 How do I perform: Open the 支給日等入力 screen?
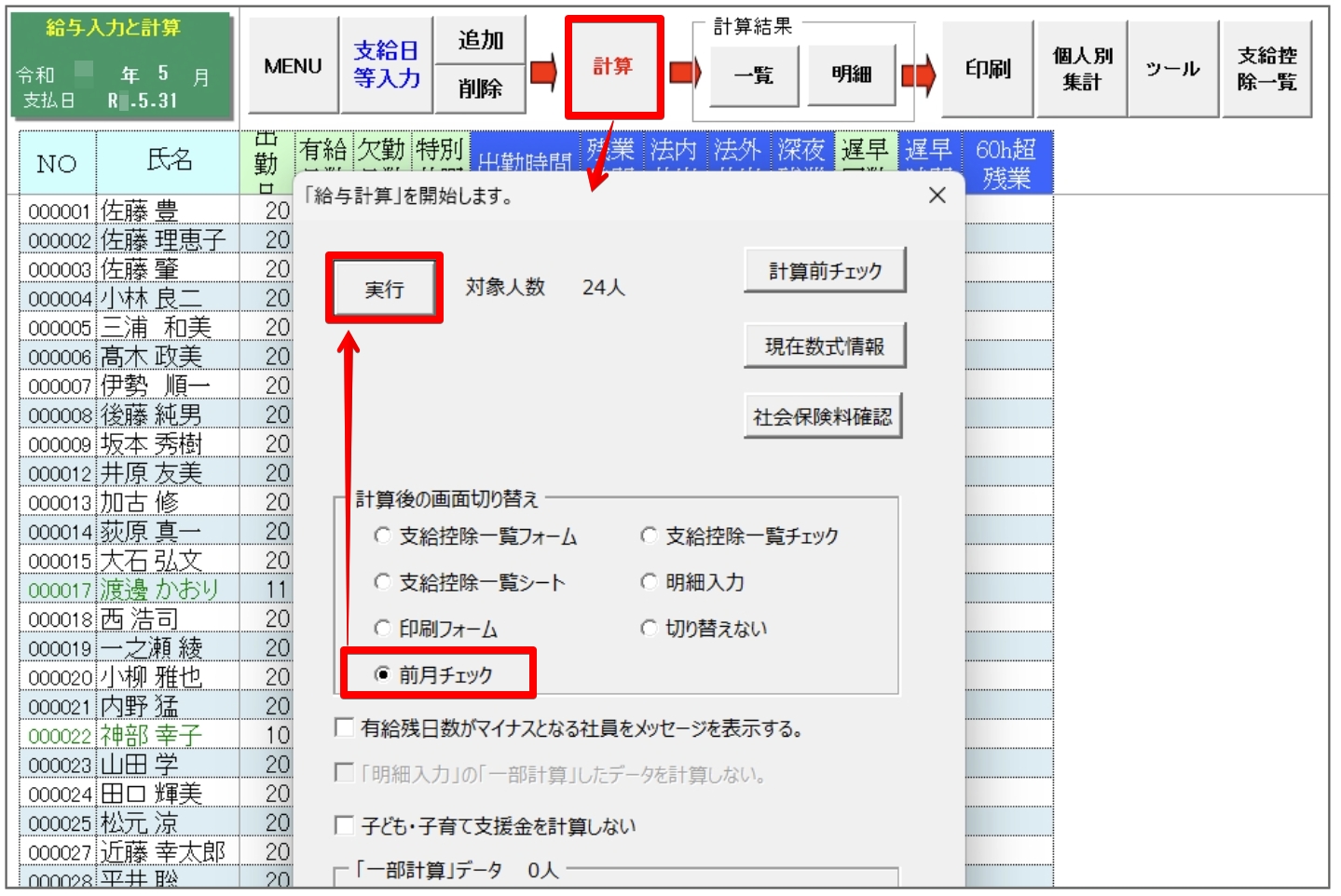(x=386, y=65)
